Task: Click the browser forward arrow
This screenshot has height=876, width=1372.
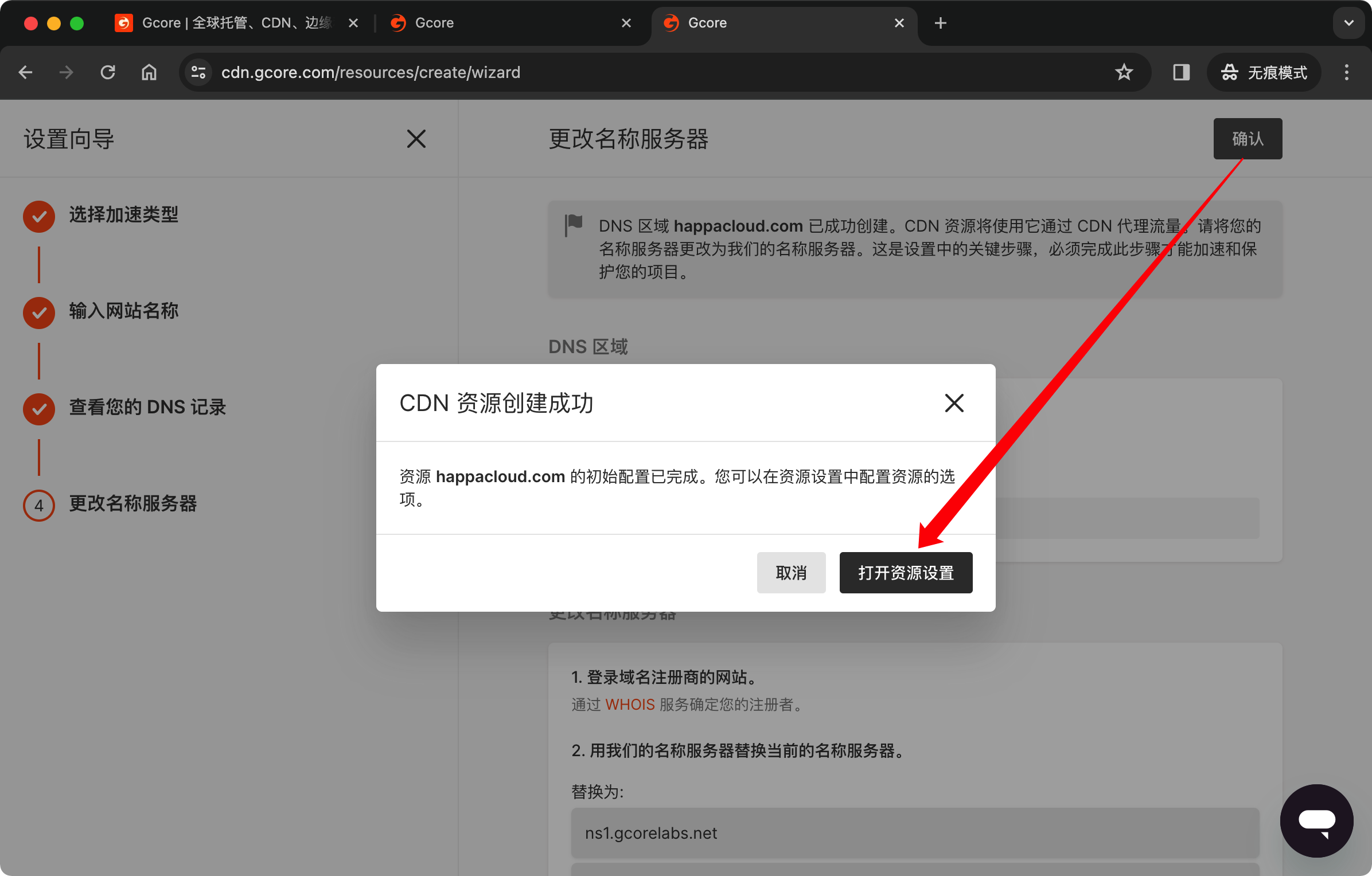Action: (x=67, y=72)
